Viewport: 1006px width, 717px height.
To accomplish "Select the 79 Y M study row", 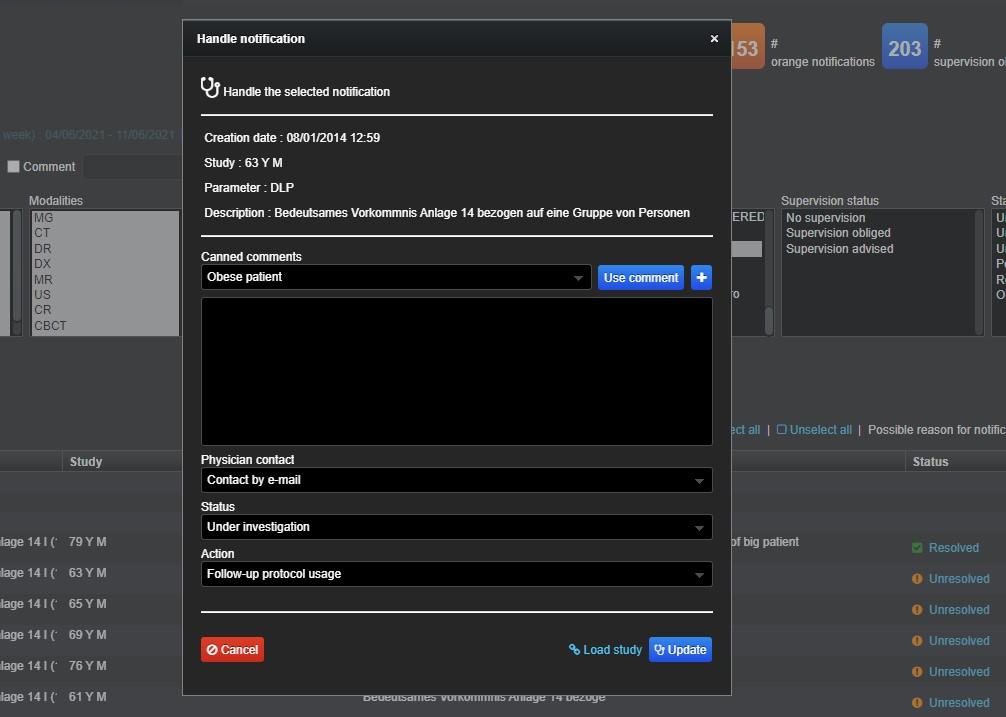I will pos(87,542).
